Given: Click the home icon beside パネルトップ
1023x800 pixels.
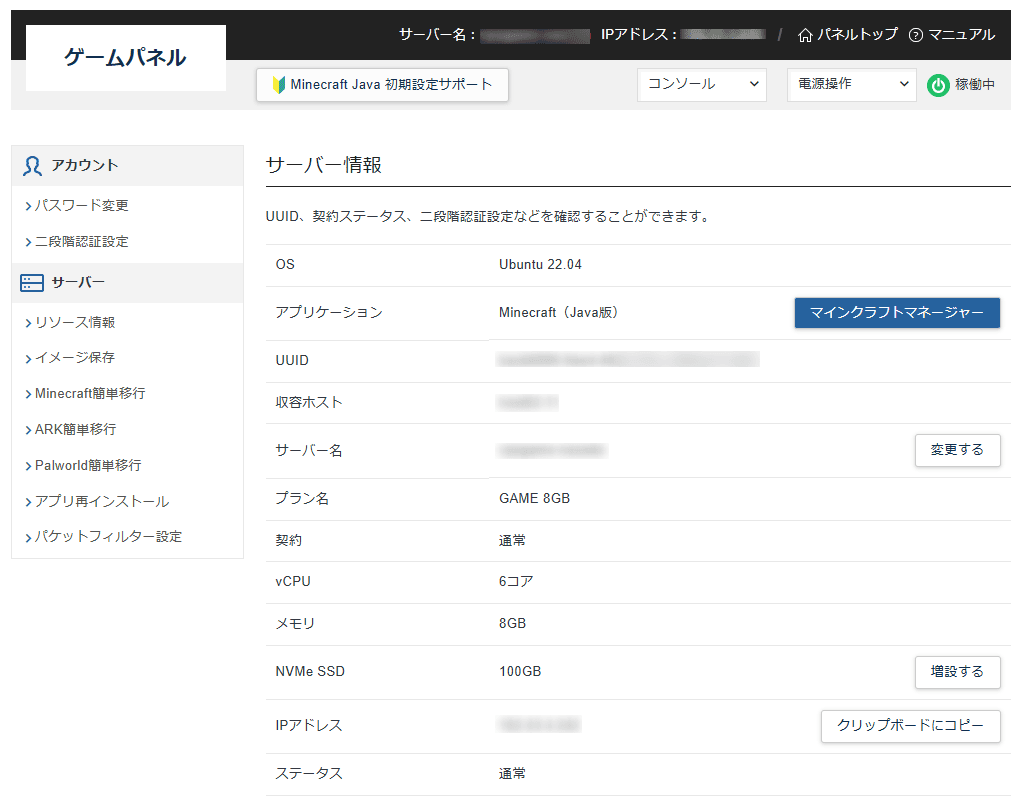Looking at the screenshot, I should [x=805, y=35].
